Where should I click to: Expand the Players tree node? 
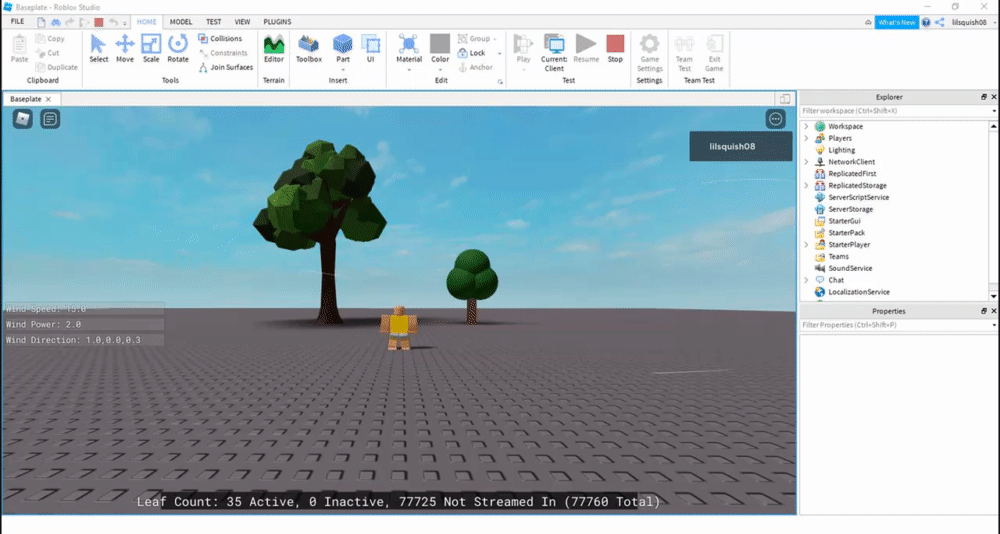806,138
